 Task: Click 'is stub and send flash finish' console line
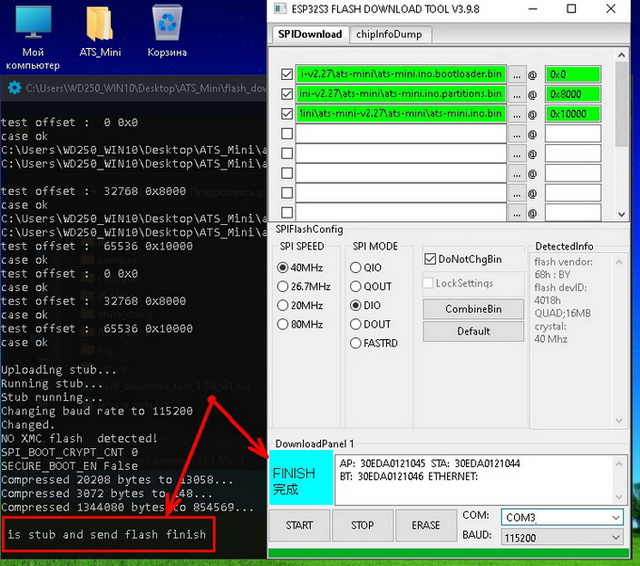(x=107, y=535)
